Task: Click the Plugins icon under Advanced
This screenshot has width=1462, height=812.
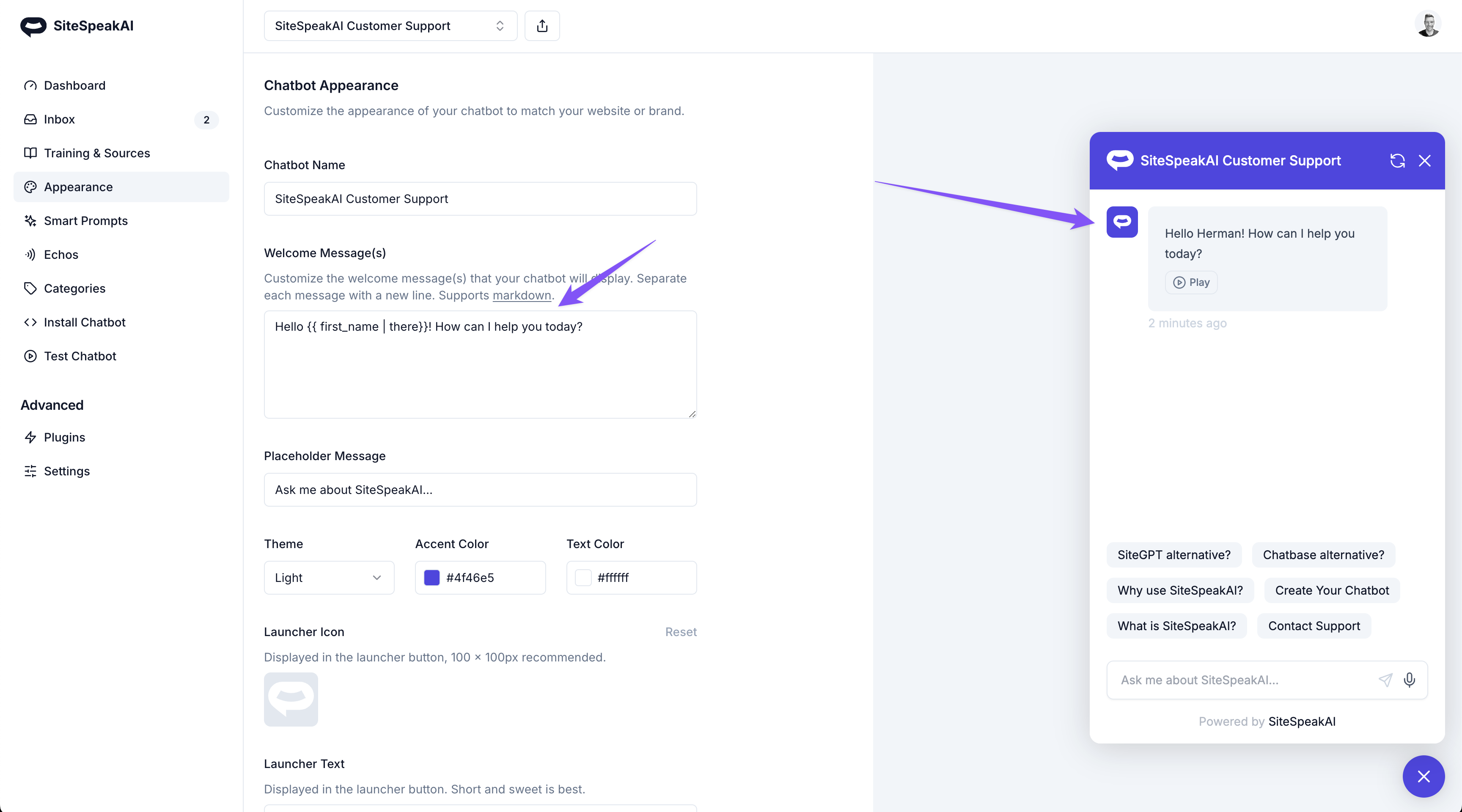Action: click(x=31, y=437)
